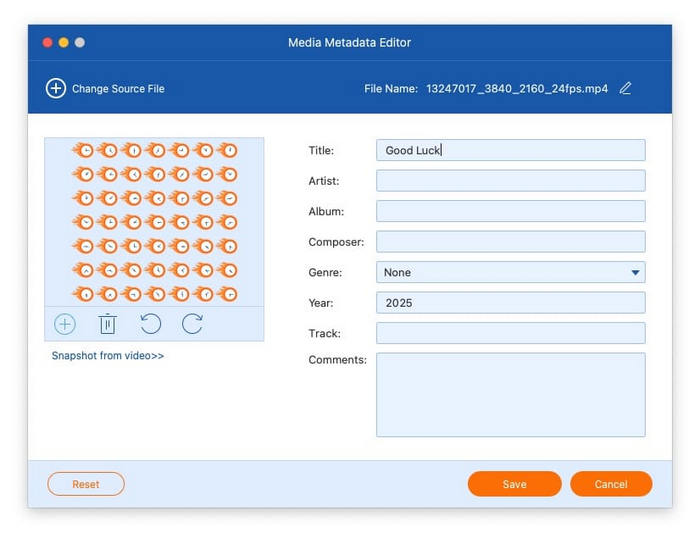Delete the cover image with trash icon
Image resolution: width=700 pixels, height=539 pixels.
click(108, 324)
